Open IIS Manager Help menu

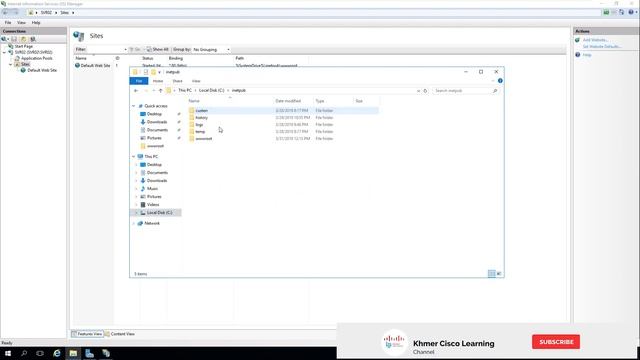point(36,23)
